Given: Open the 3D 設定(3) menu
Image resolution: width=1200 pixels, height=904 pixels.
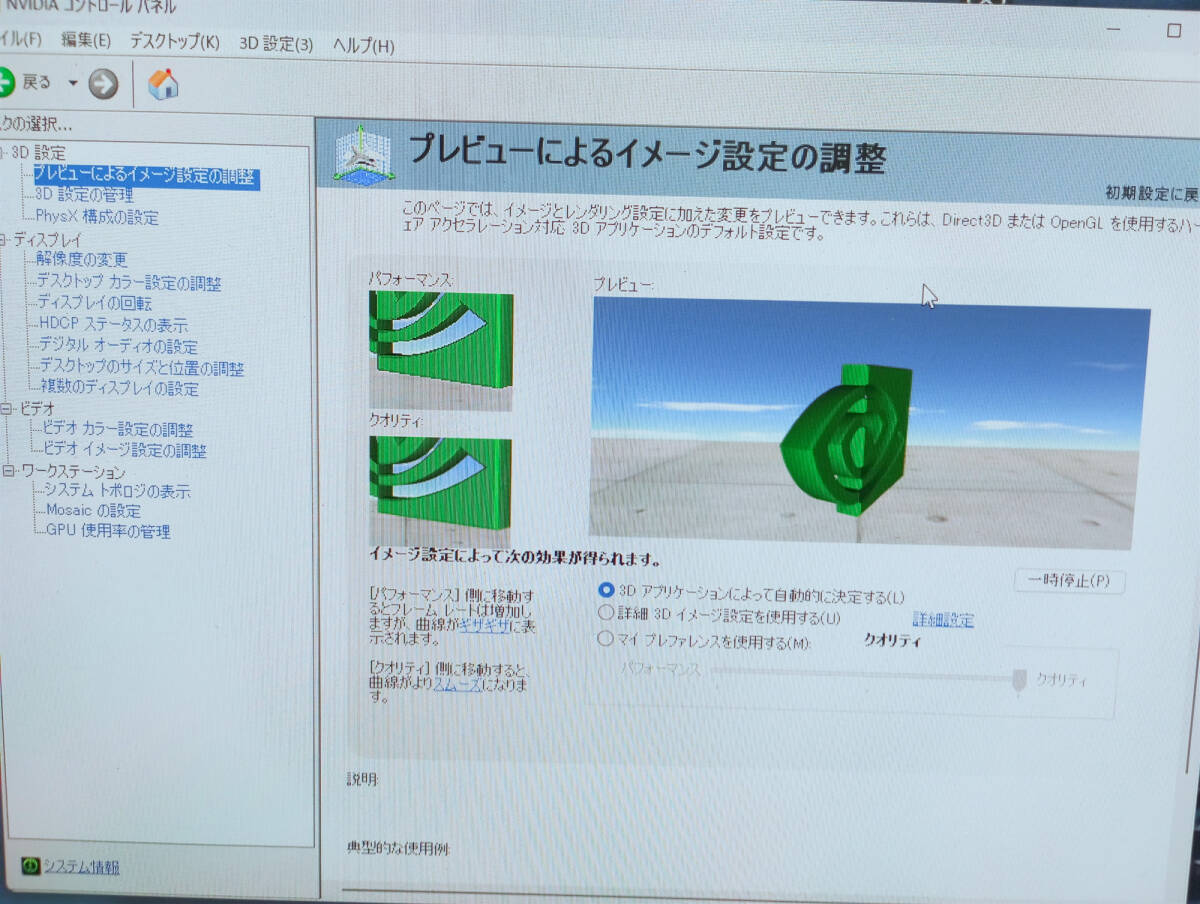Looking at the screenshot, I should tap(276, 44).
